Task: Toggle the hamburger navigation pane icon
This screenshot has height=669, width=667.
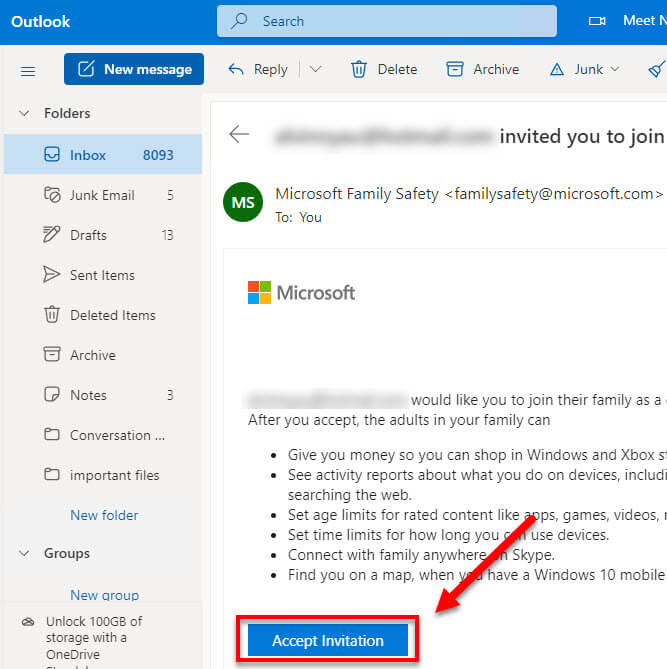Action: [28, 71]
